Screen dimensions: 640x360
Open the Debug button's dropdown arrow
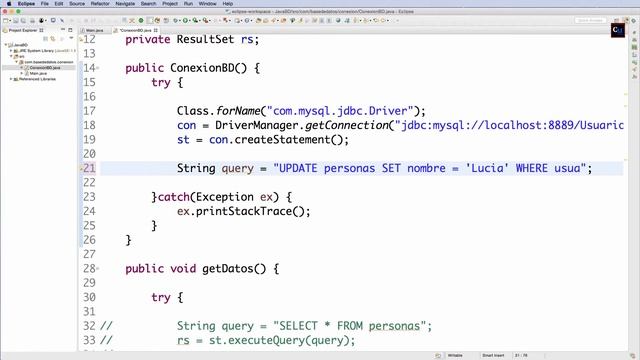(x=180, y=20)
